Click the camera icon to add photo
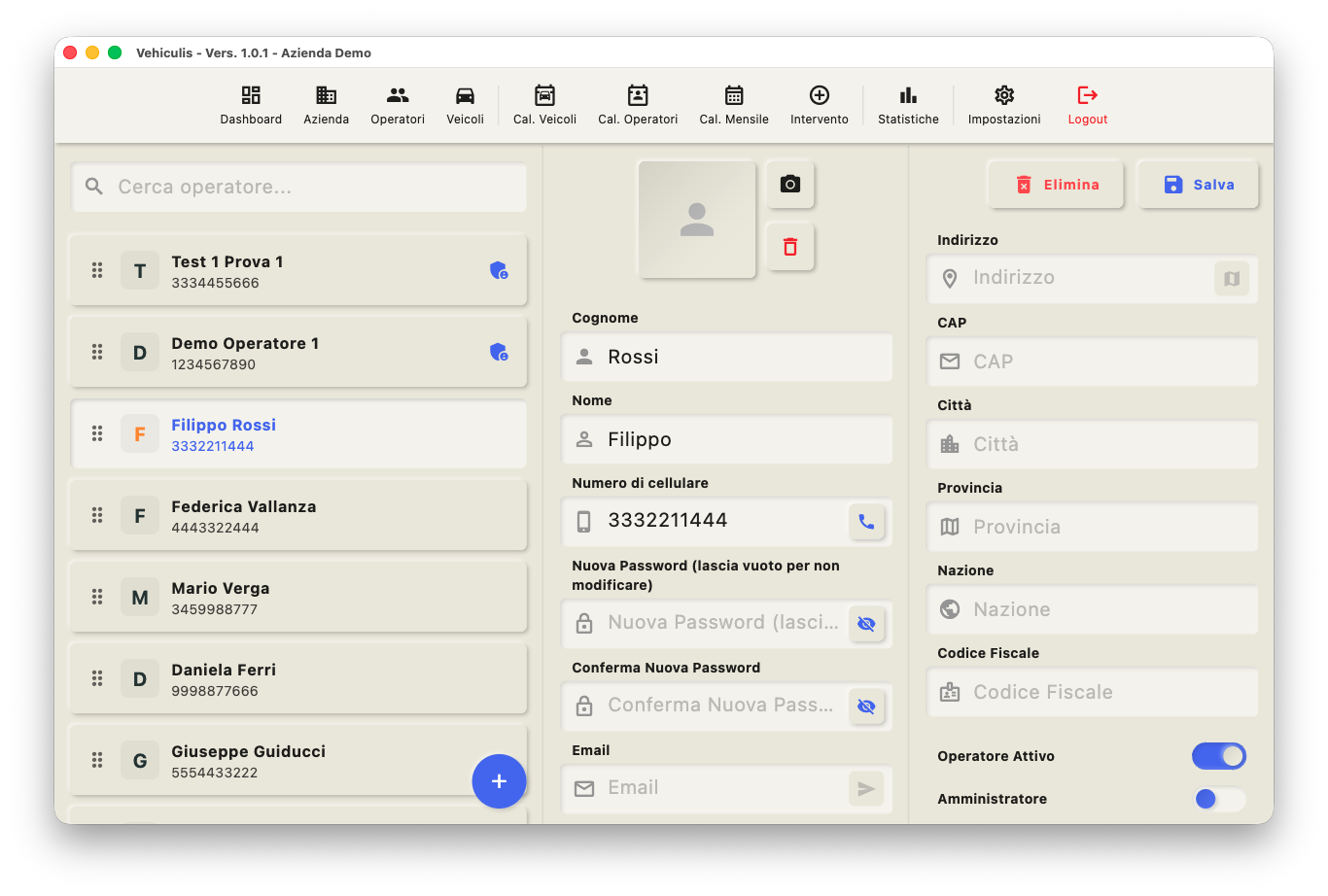 coord(789,185)
